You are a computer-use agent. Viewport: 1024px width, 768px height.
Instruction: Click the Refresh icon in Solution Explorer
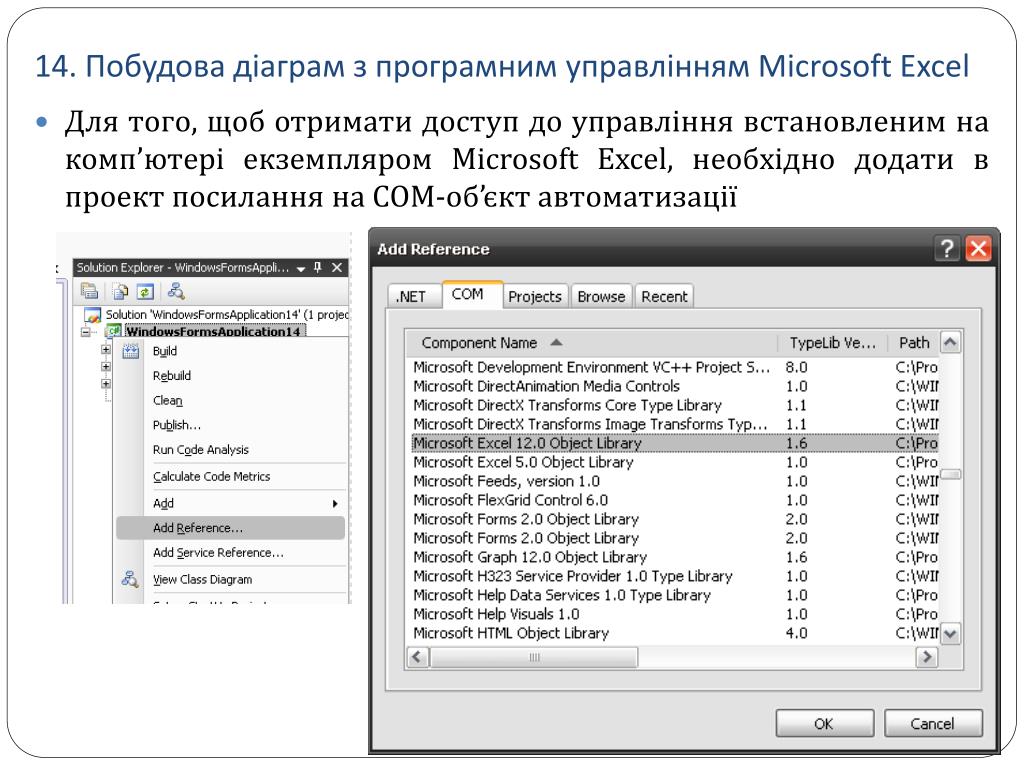tap(145, 291)
